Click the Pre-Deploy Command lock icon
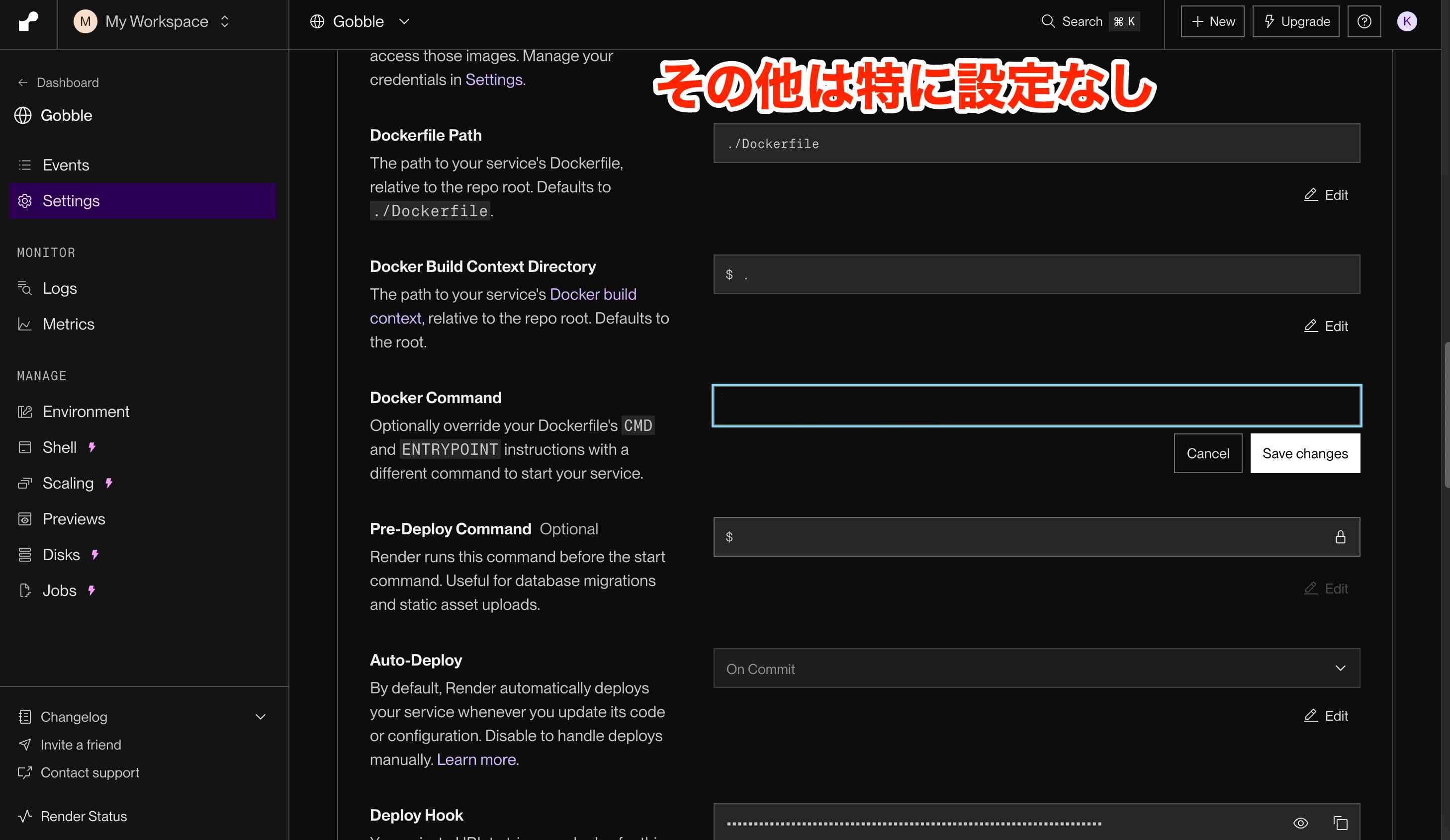This screenshot has height=840, width=1450. 1340,537
